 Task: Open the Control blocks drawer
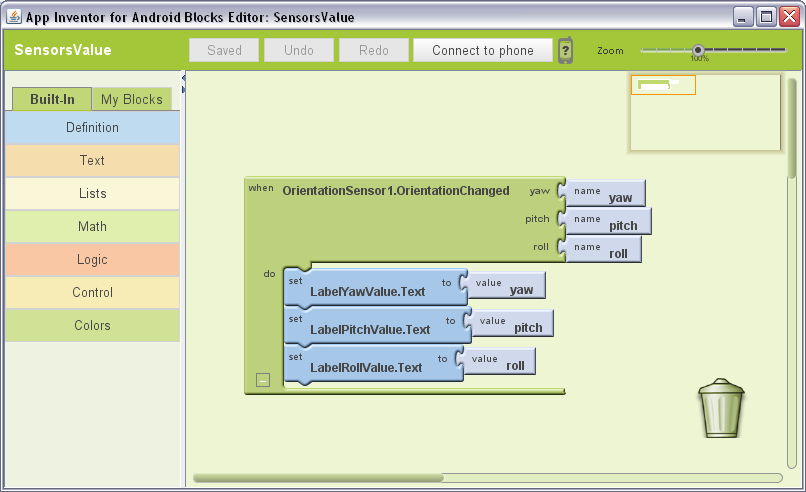coord(93,292)
